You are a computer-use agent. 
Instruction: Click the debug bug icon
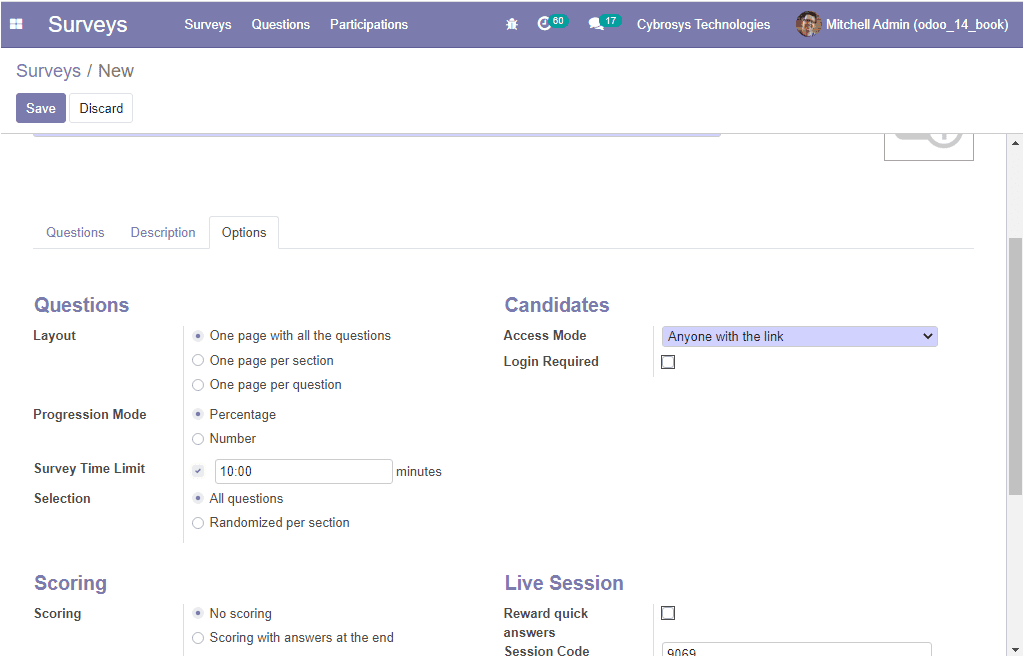tap(512, 24)
